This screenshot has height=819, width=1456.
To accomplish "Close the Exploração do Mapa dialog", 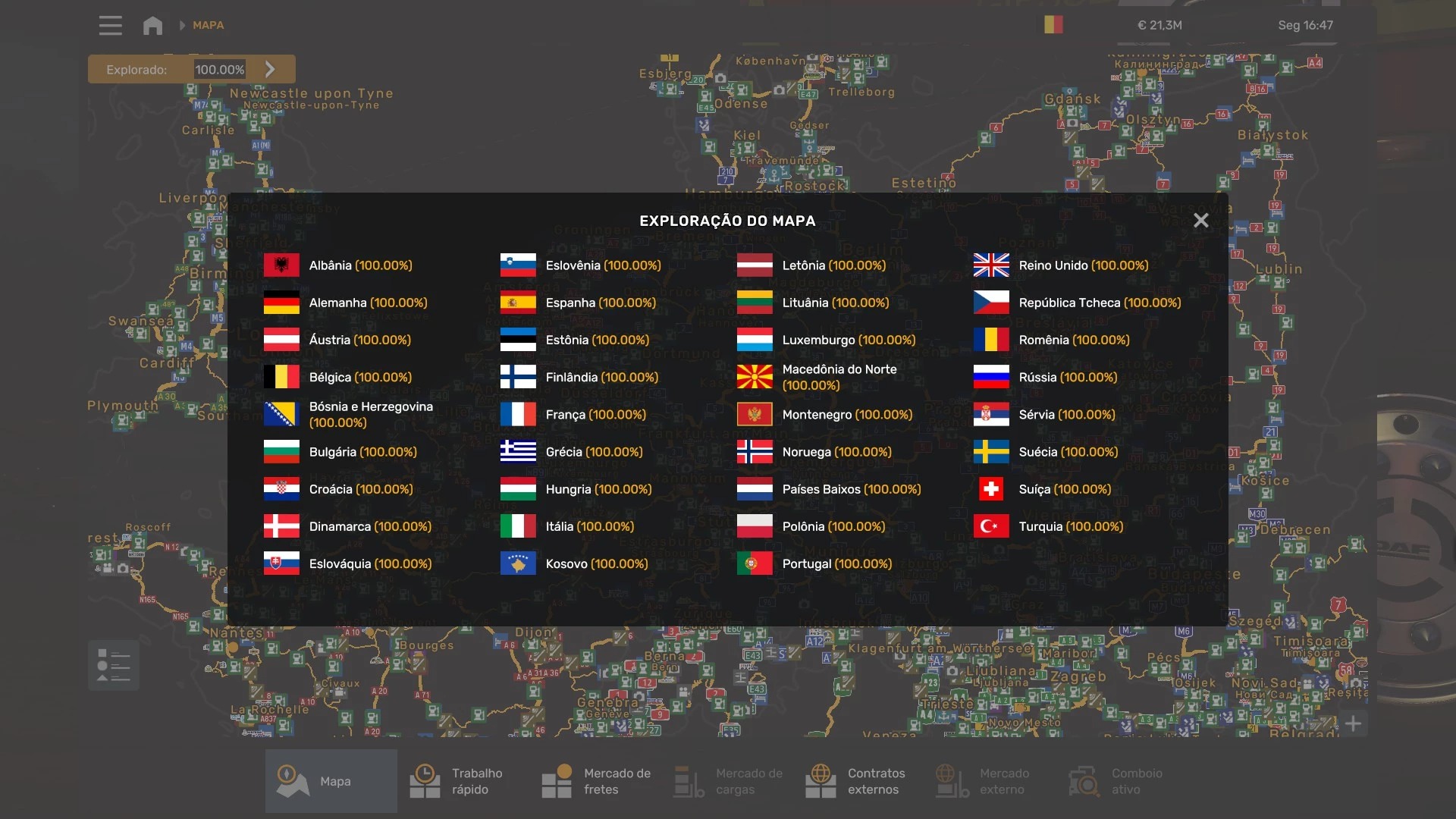I will tap(1200, 221).
